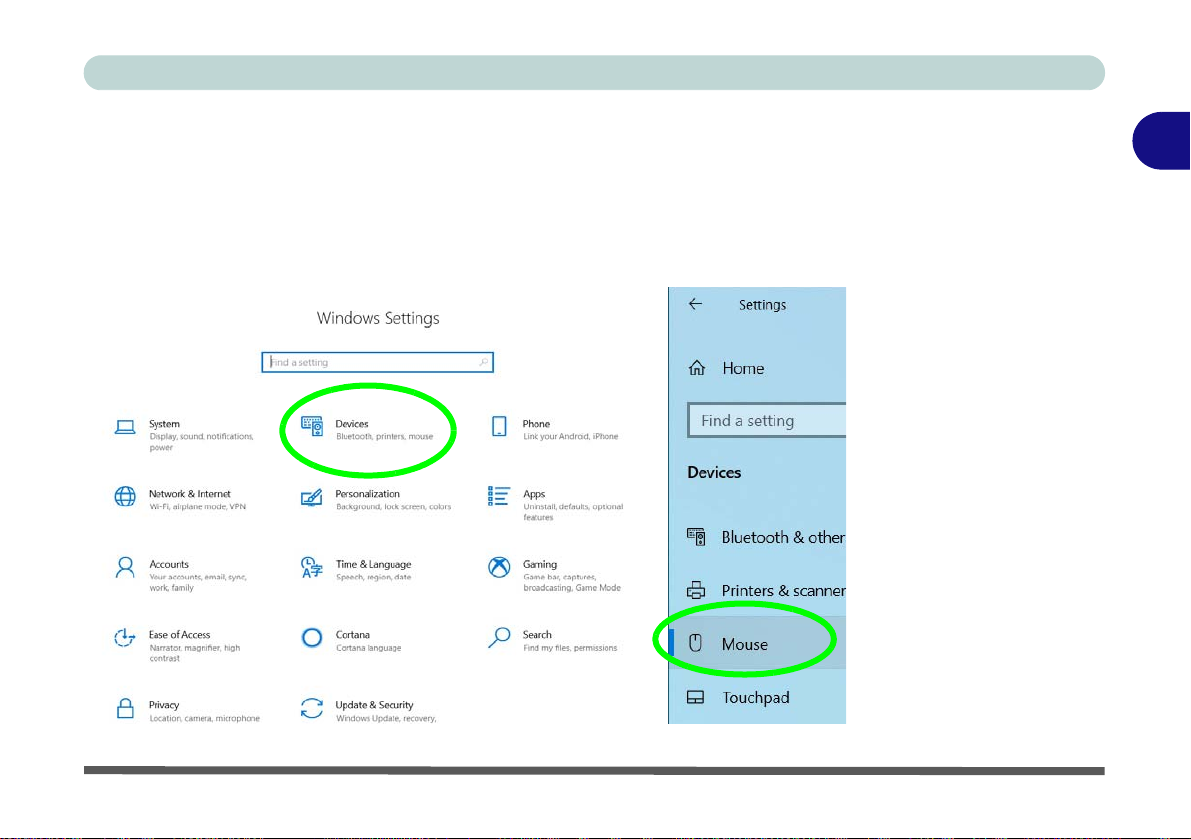This screenshot has width=1191, height=839.
Task: Select Mouse in Devices sidebar
Action: point(758,643)
